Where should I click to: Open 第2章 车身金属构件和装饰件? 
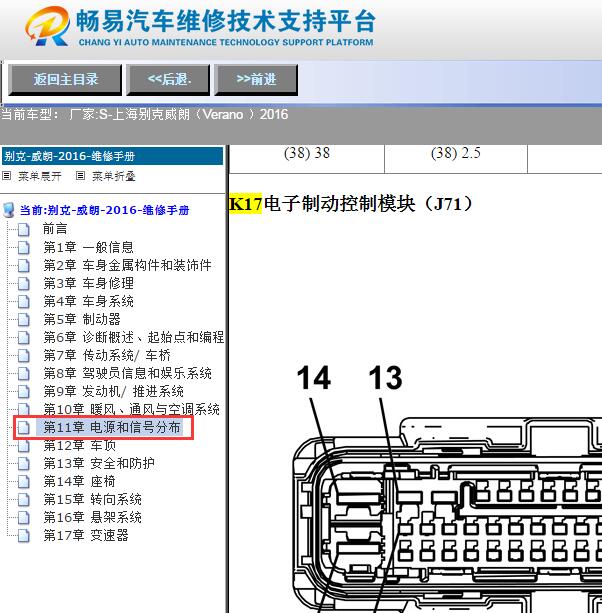pos(127,265)
